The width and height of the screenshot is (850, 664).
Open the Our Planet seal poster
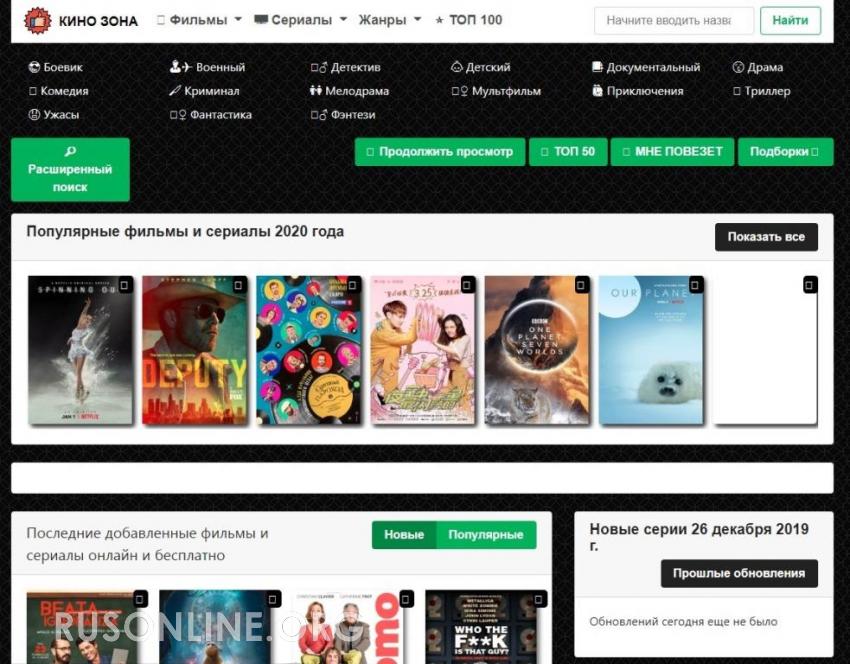tap(652, 350)
